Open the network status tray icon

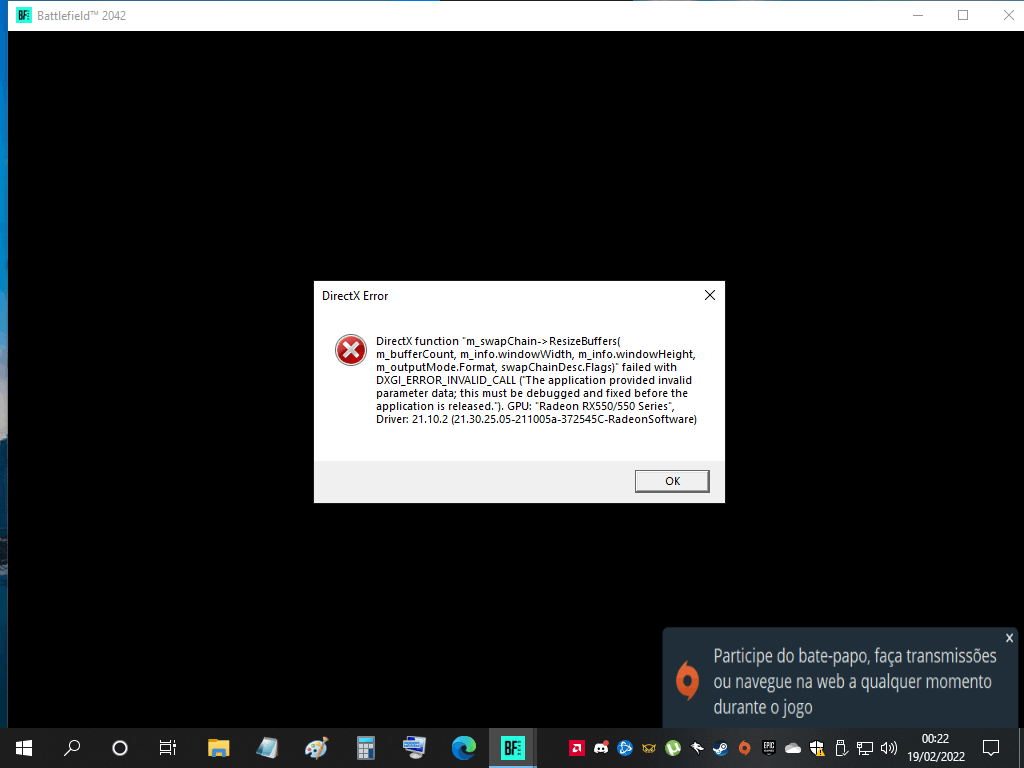(x=865, y=748)
